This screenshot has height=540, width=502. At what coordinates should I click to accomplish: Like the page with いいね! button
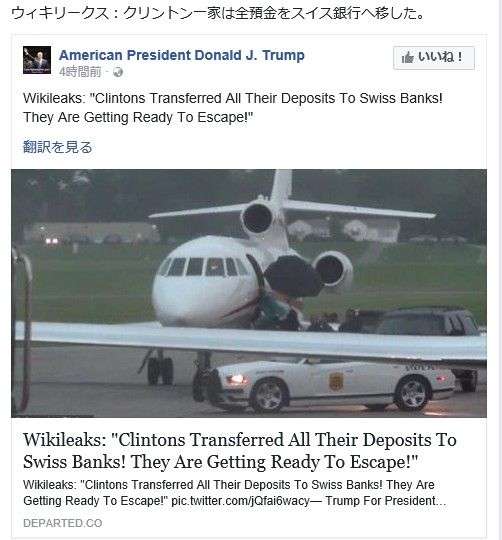tap(434, 58)
